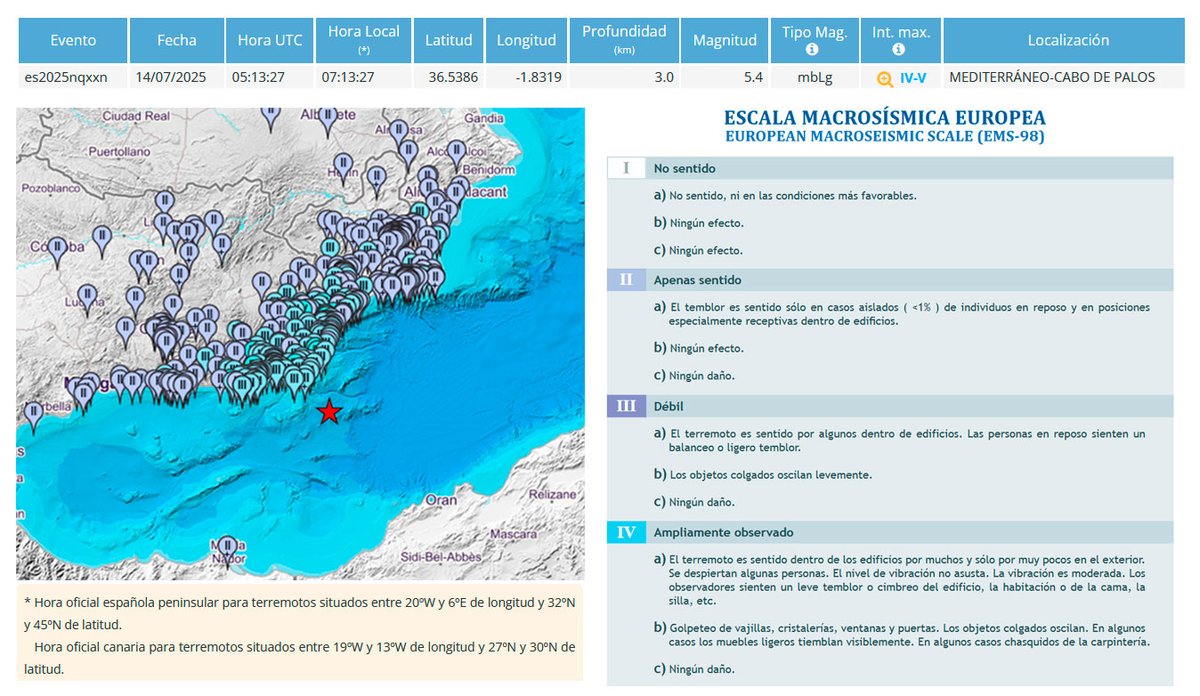Click the Ciudad Real label on map
The height and width of the screenshot is (696, 1200).
point(136,116)
